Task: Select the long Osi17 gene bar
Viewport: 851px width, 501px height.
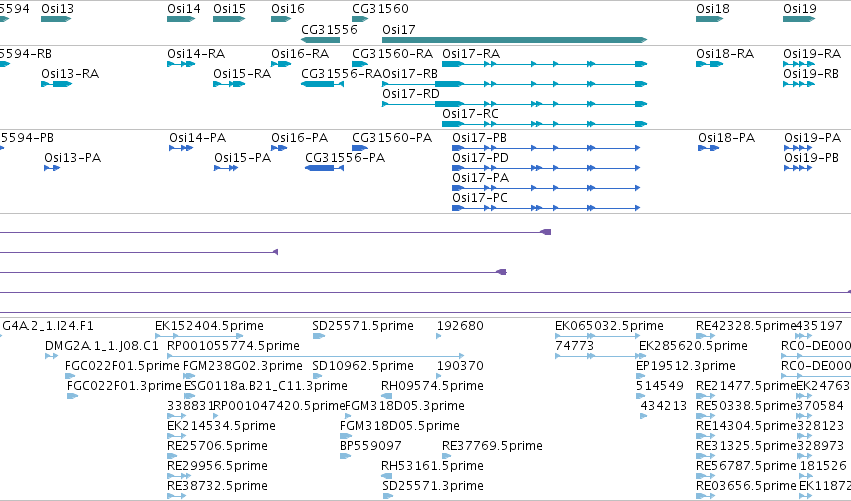Action: [515, 40]
